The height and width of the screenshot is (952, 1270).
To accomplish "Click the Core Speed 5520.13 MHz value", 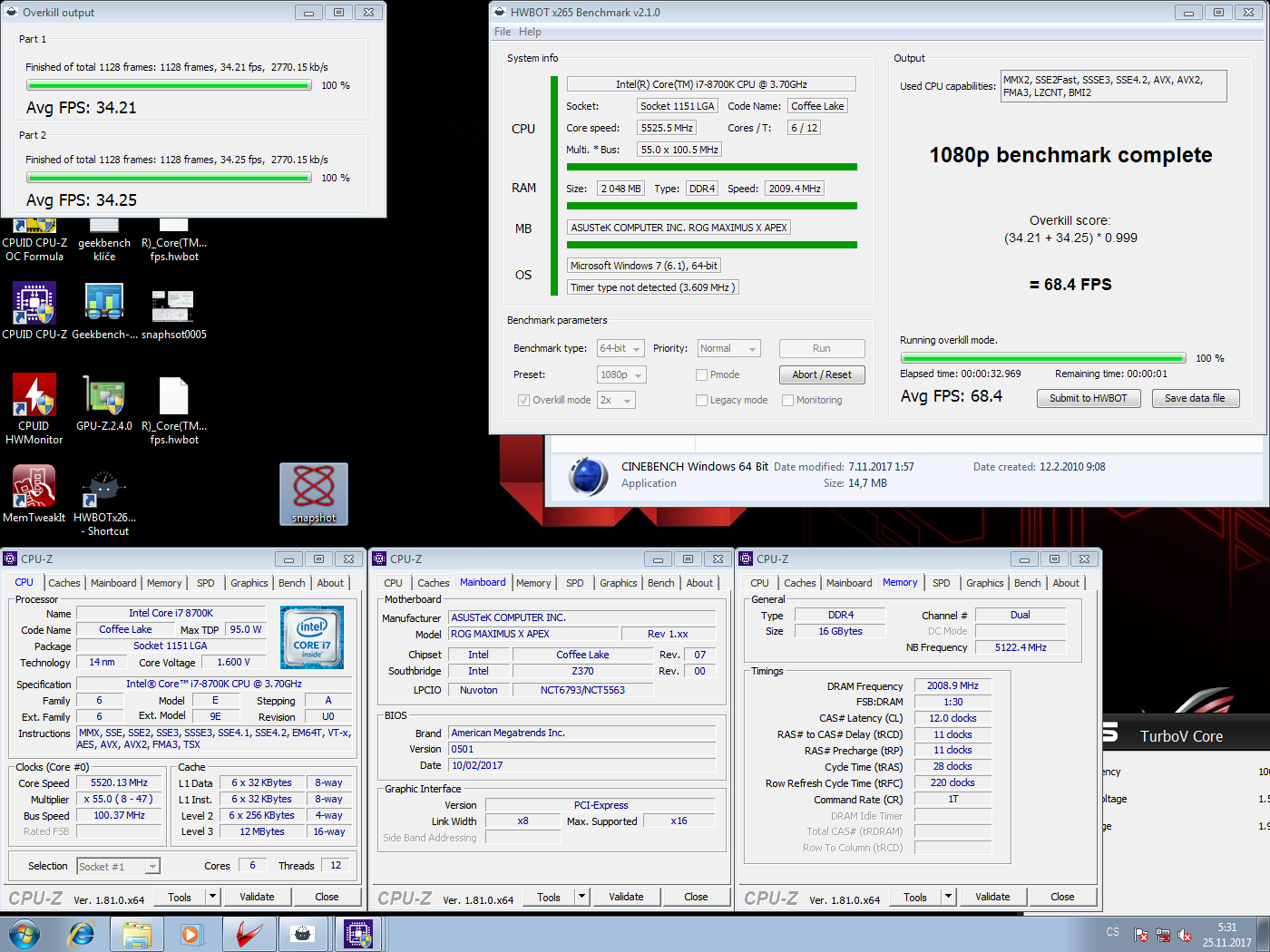I will (x=119, y=782).
